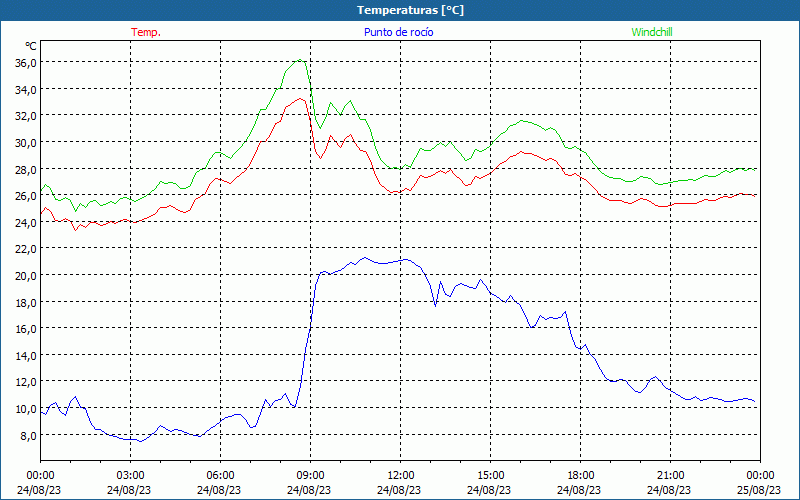Click the 09:00 time axis label

[311, 476]
